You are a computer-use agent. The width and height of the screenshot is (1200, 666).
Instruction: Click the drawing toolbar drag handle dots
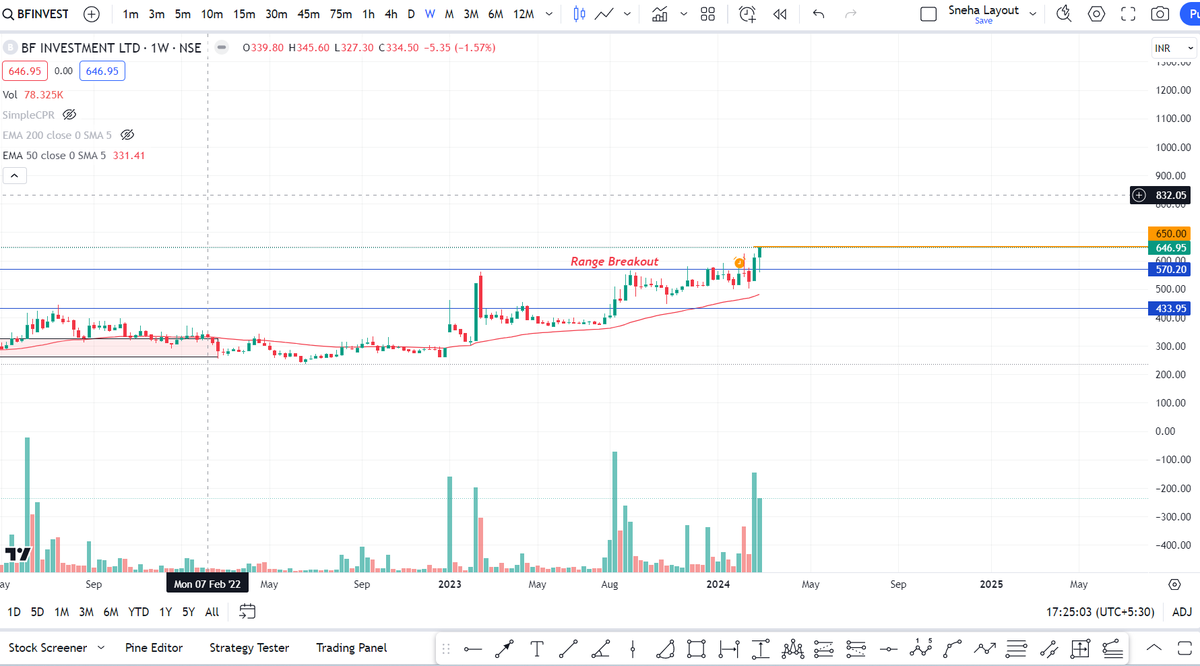point(446,648)
